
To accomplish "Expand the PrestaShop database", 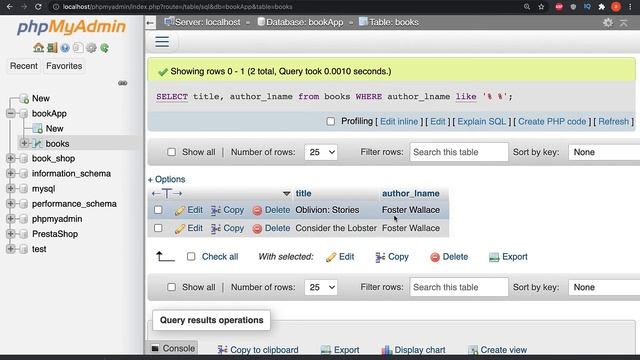I will [11, 234].
